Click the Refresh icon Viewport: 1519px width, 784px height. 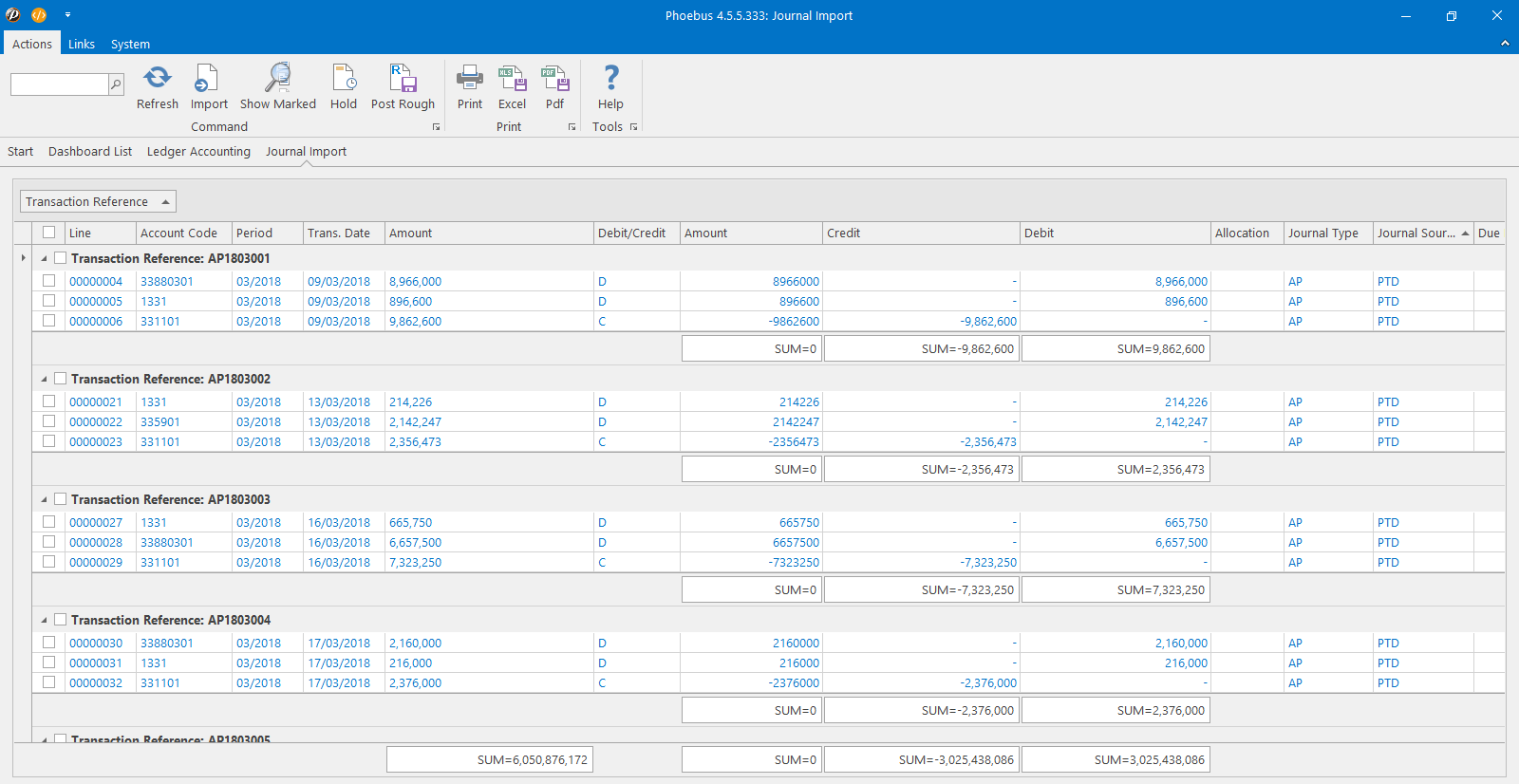(x=158, y=78)
